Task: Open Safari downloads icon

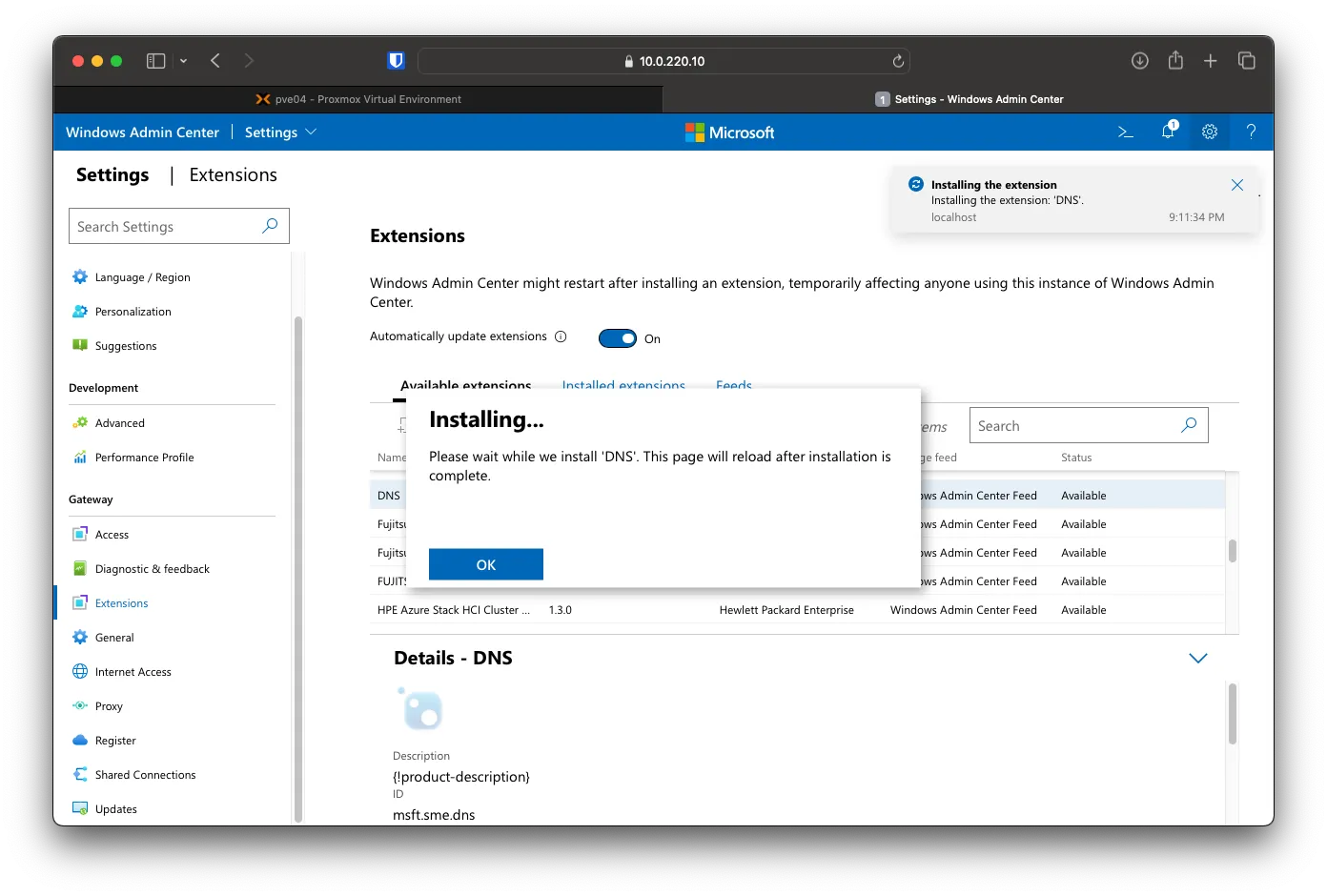Action: tap(1140, 61)
